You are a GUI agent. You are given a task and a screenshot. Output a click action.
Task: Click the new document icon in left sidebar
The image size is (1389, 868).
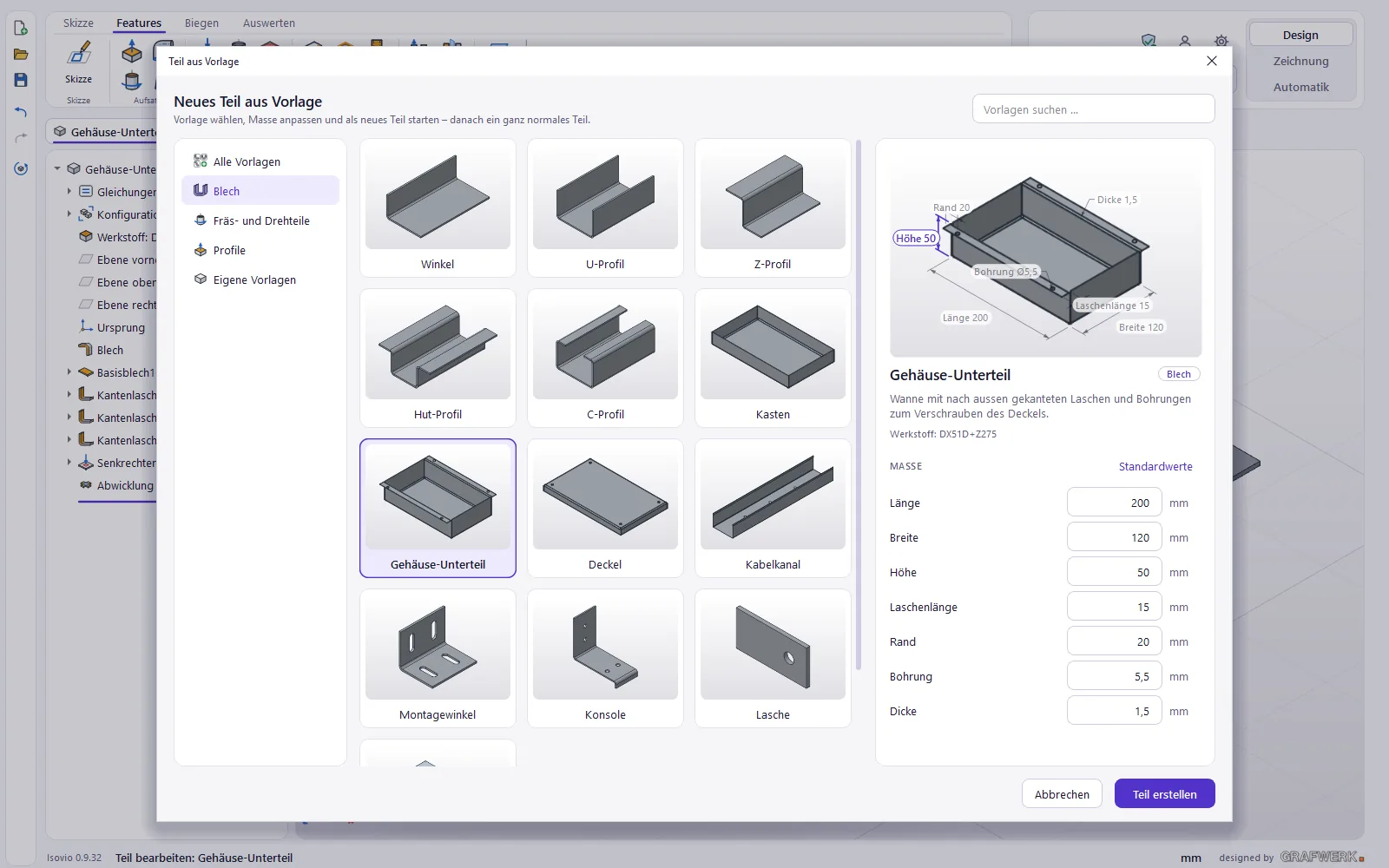21,28
